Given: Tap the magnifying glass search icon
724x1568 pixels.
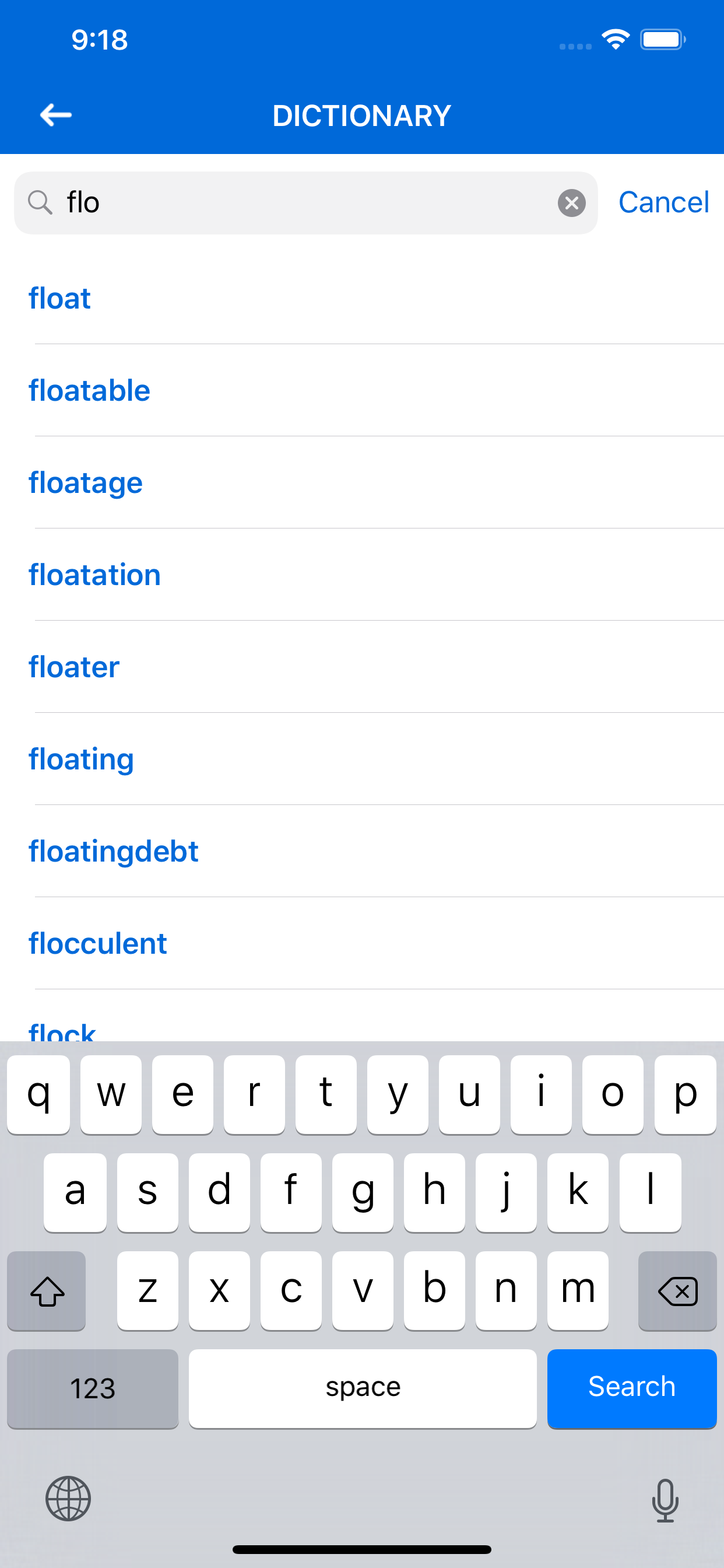Looking at the screenshot, I should [x=40, y=202].
